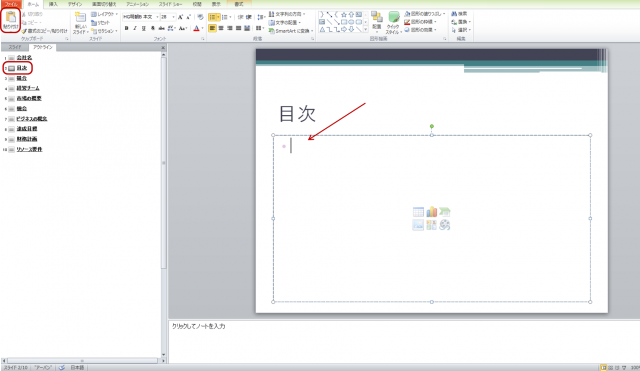This screenshot has height=371, width=640.
Task: Click the insert table placeholder icon
Action: tap(418, 212)
